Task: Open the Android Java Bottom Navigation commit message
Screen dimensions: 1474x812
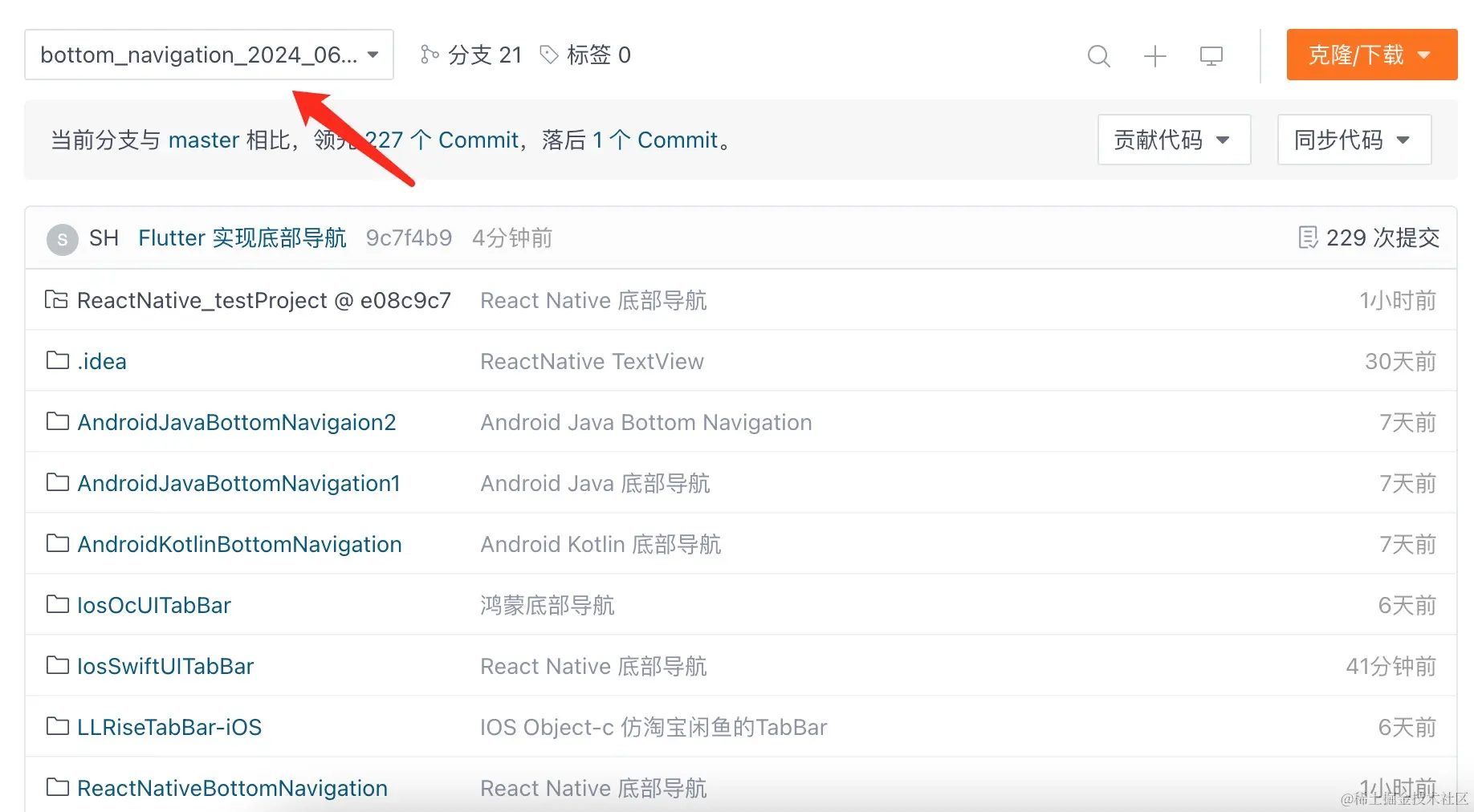Action: pyautogui.click(x=646, y=423)
